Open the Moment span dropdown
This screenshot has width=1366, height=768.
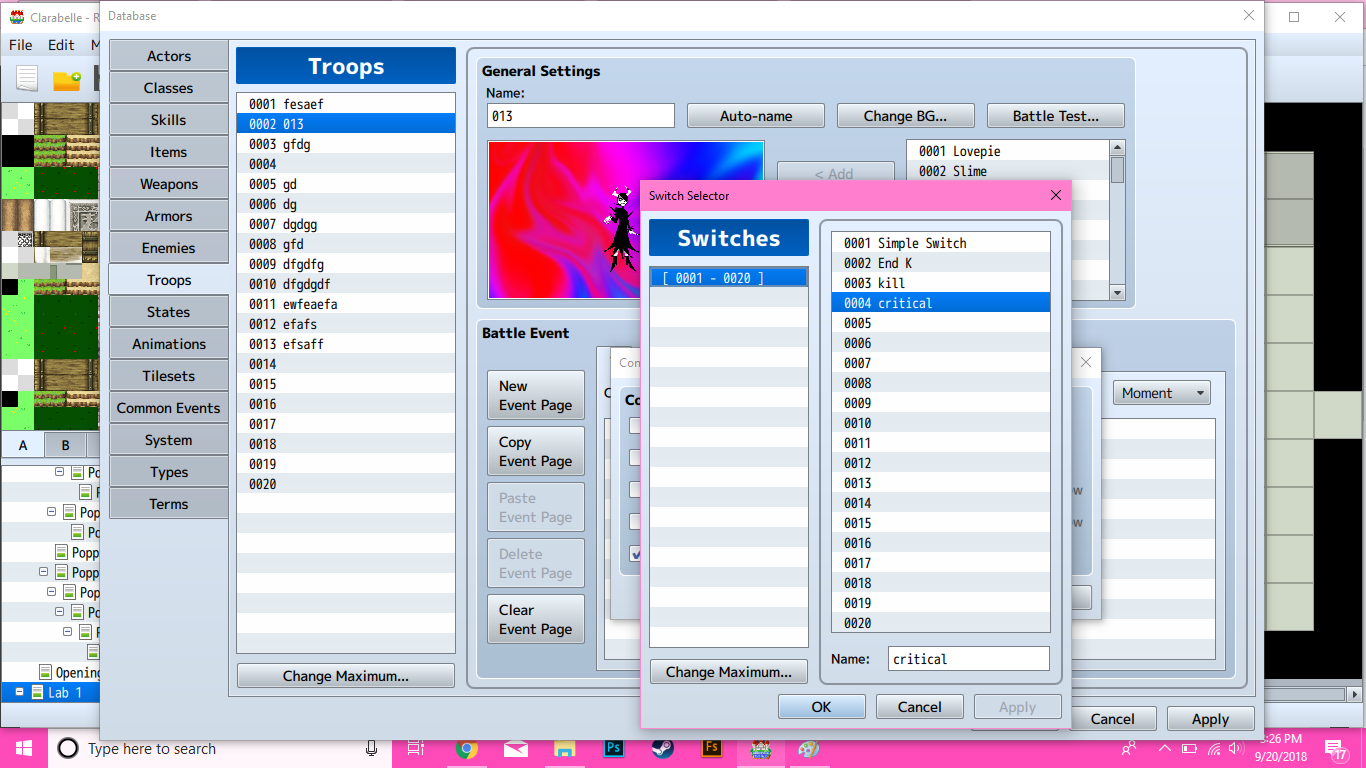click(1161, 393)
